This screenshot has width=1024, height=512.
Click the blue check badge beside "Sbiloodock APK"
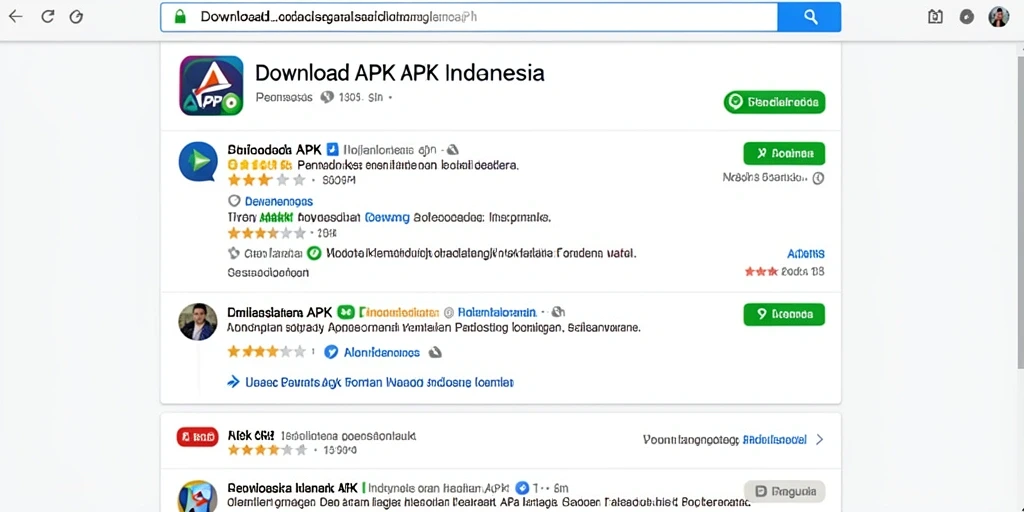click(332, 149)
